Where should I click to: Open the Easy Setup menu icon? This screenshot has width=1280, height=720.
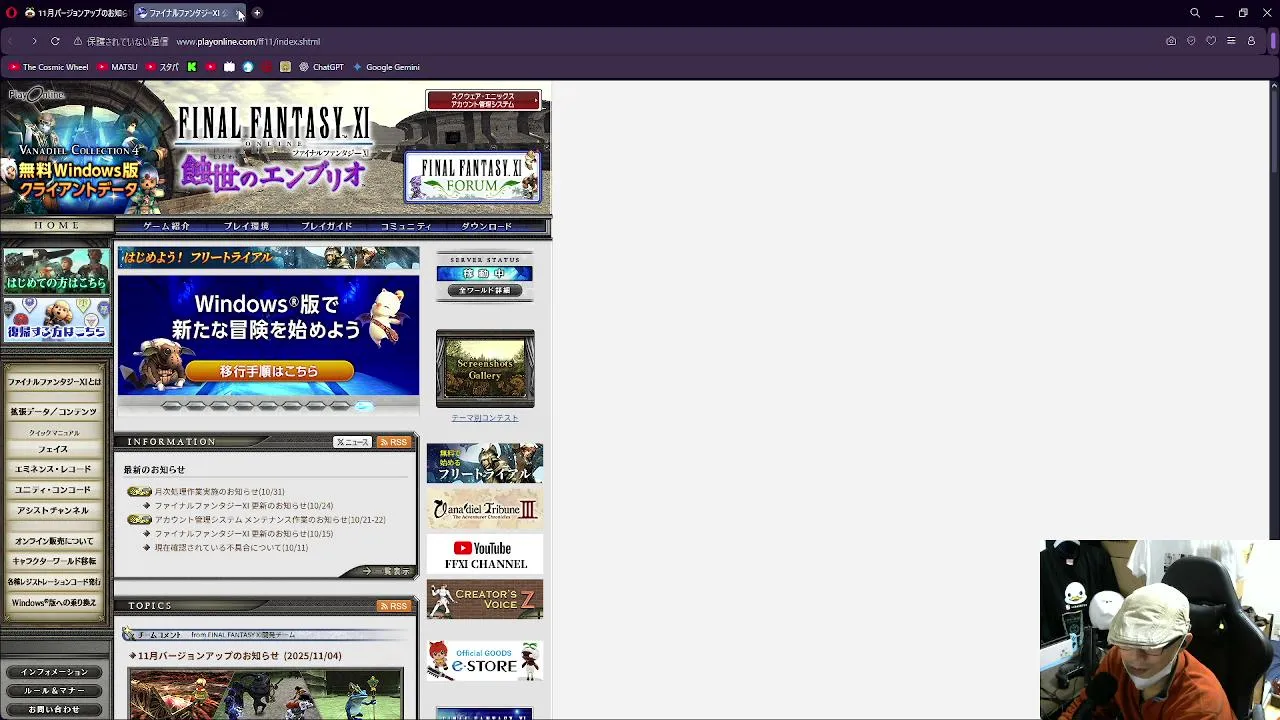1231,41
